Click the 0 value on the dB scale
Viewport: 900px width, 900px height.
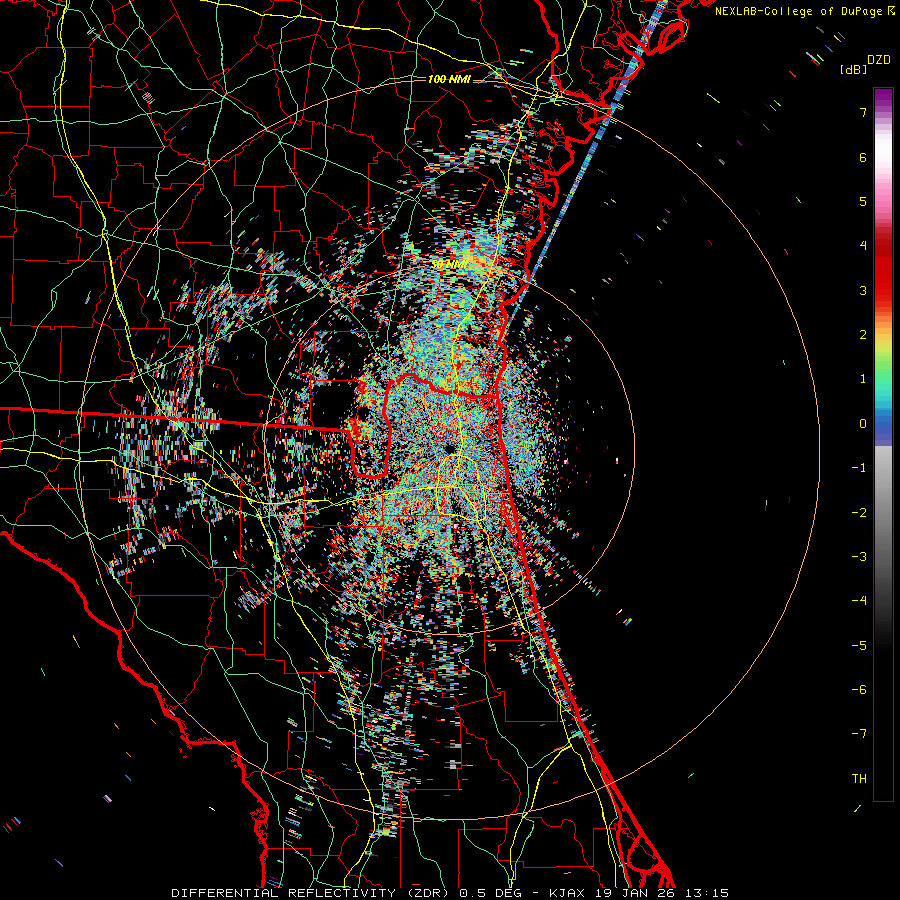click(x=863, y=424)
